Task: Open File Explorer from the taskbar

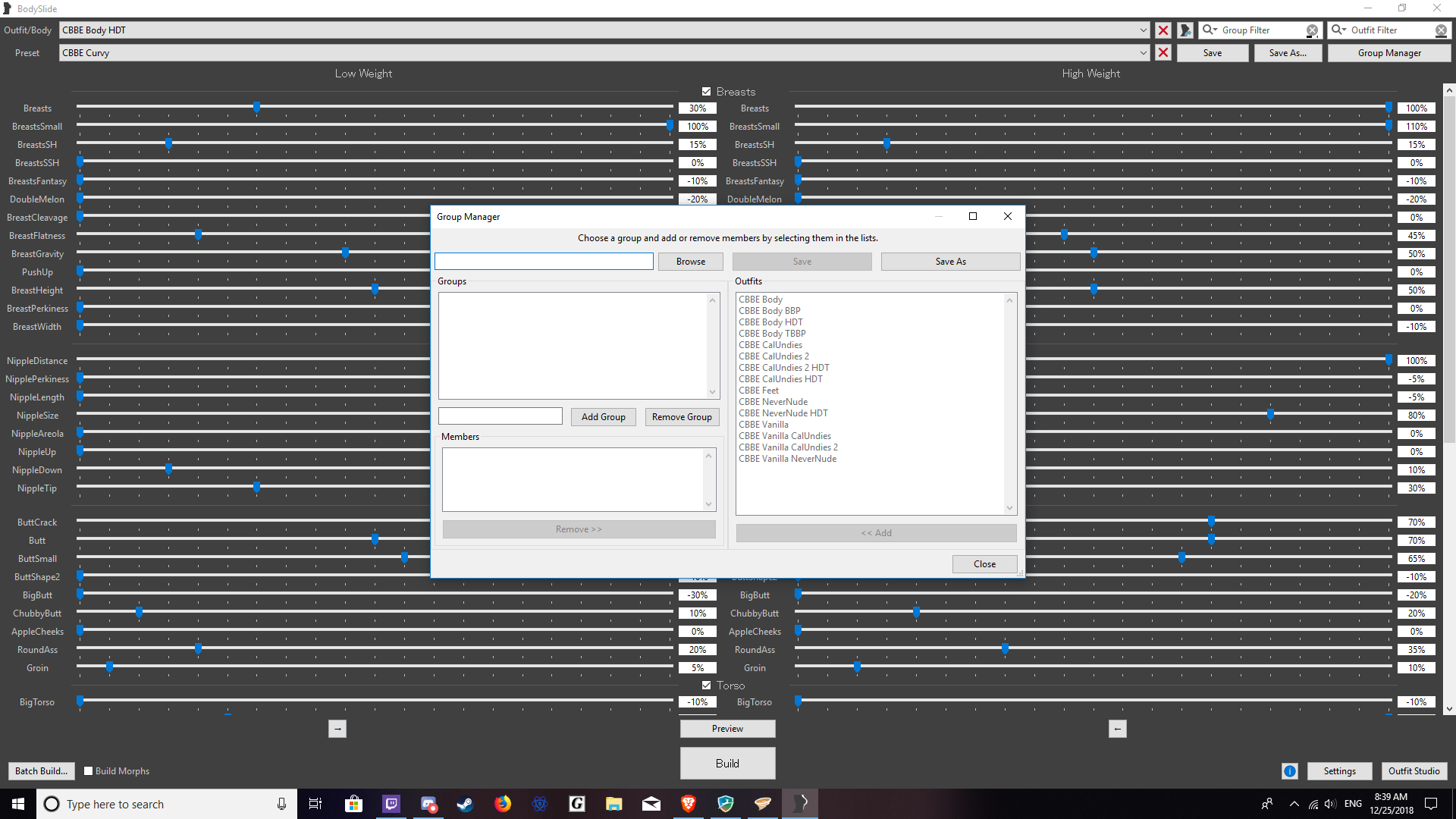Action: point(613,804)
